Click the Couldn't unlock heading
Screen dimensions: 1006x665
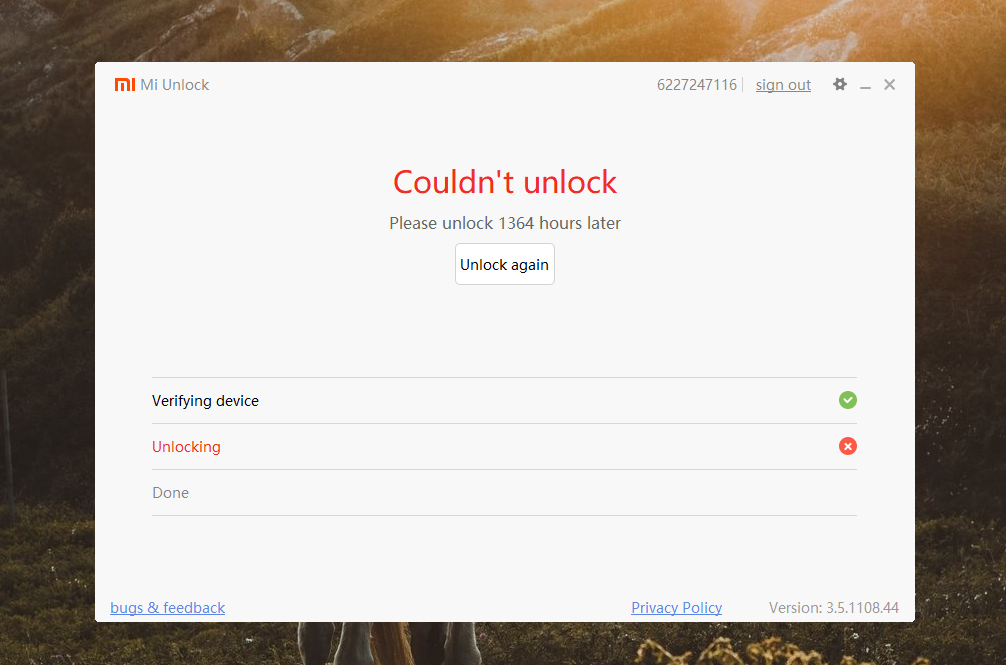click(505, 182)
